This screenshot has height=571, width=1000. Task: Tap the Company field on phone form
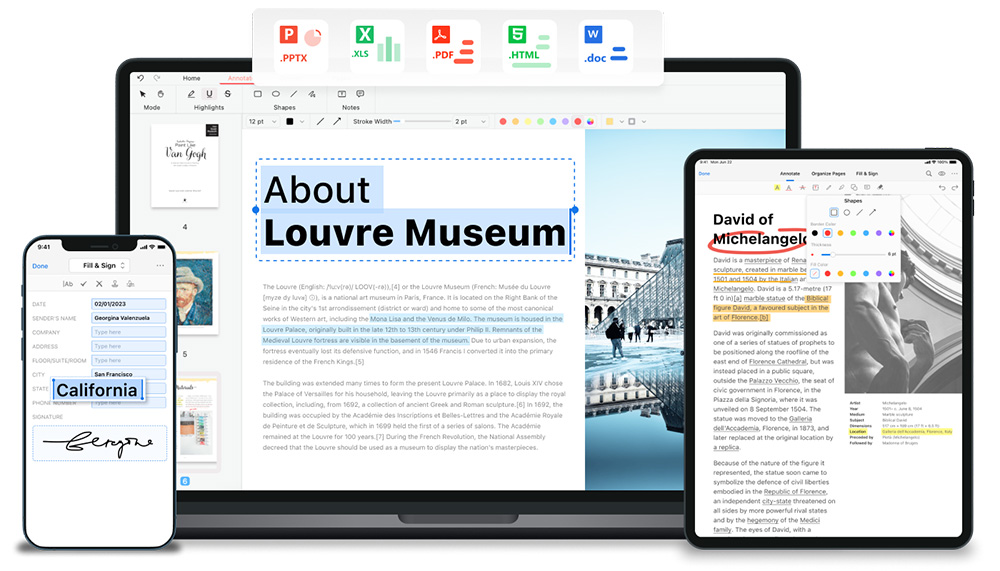click(128, 332)
